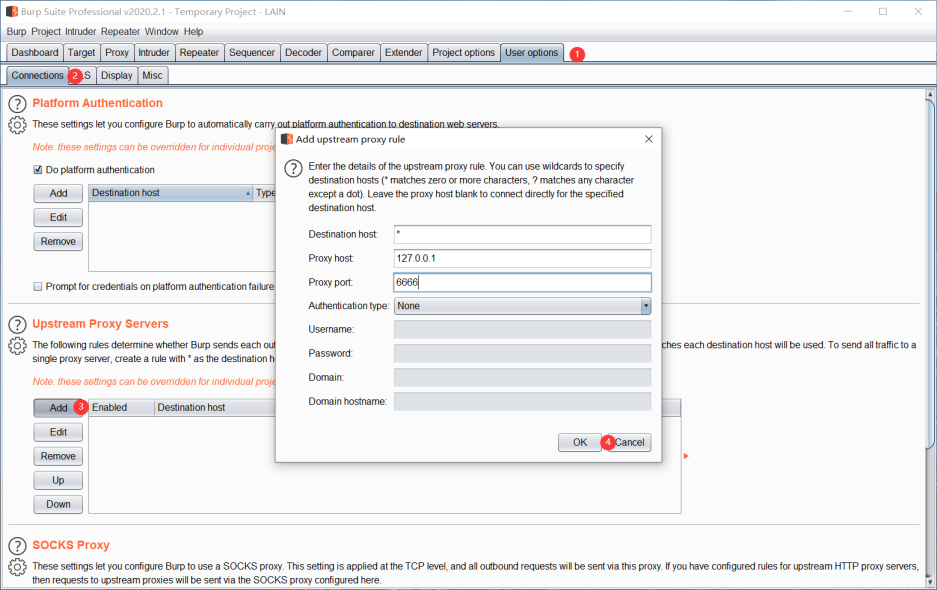Switch to the Target tab
Image resolution: width=937 pixels, height=590 pixels.
(81, 53)
